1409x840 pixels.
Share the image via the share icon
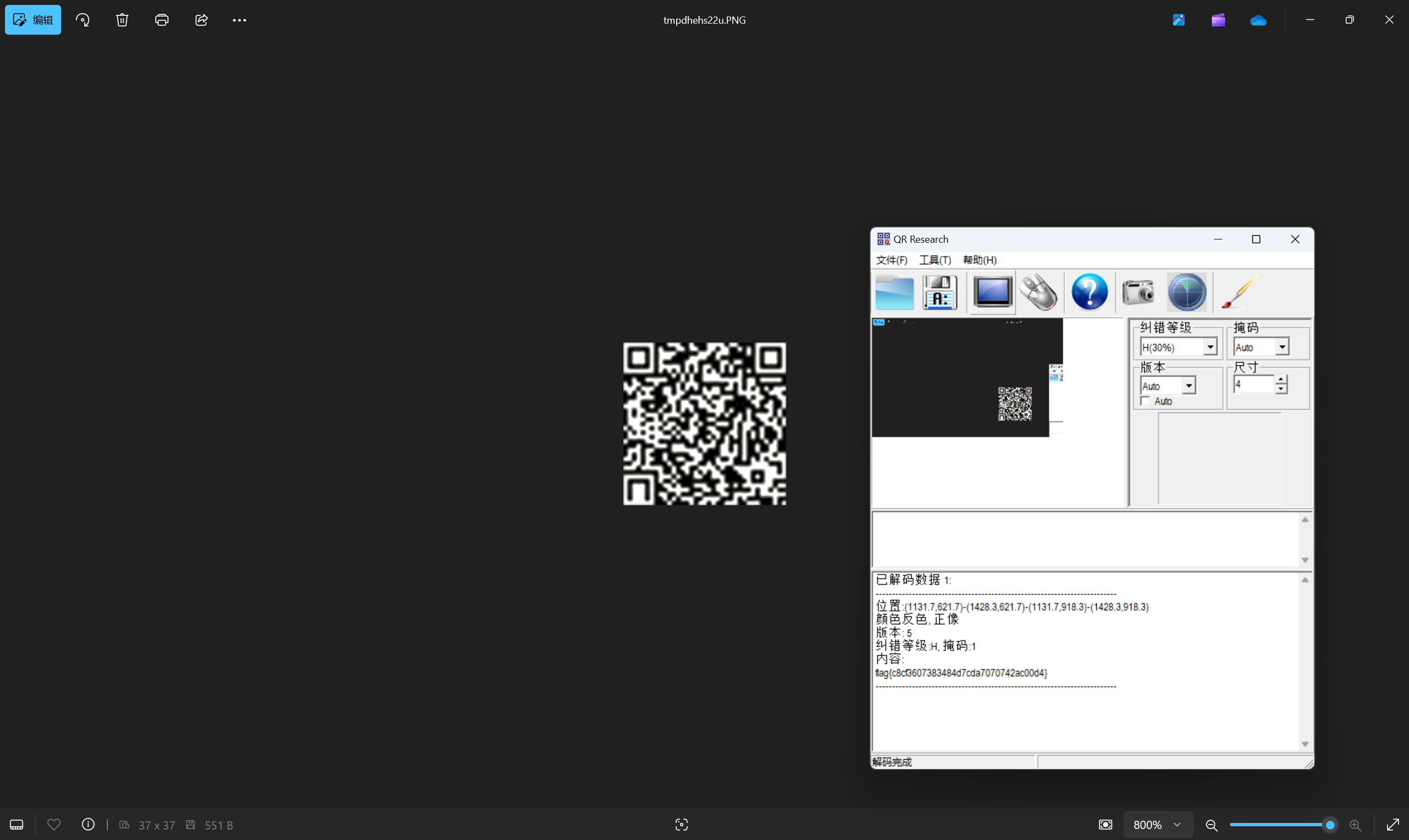point(202,20)
